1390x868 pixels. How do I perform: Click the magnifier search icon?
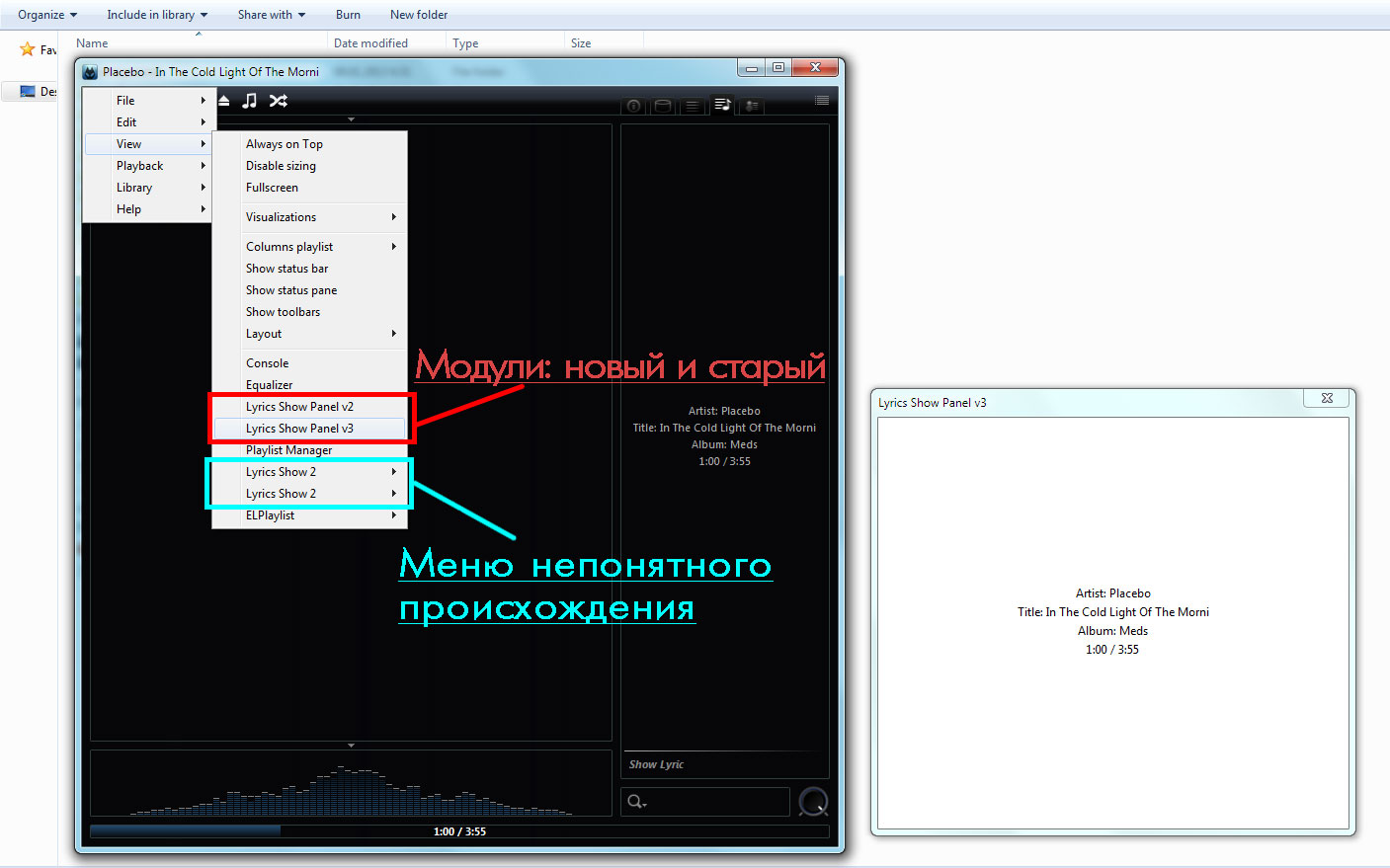[636, 802]
